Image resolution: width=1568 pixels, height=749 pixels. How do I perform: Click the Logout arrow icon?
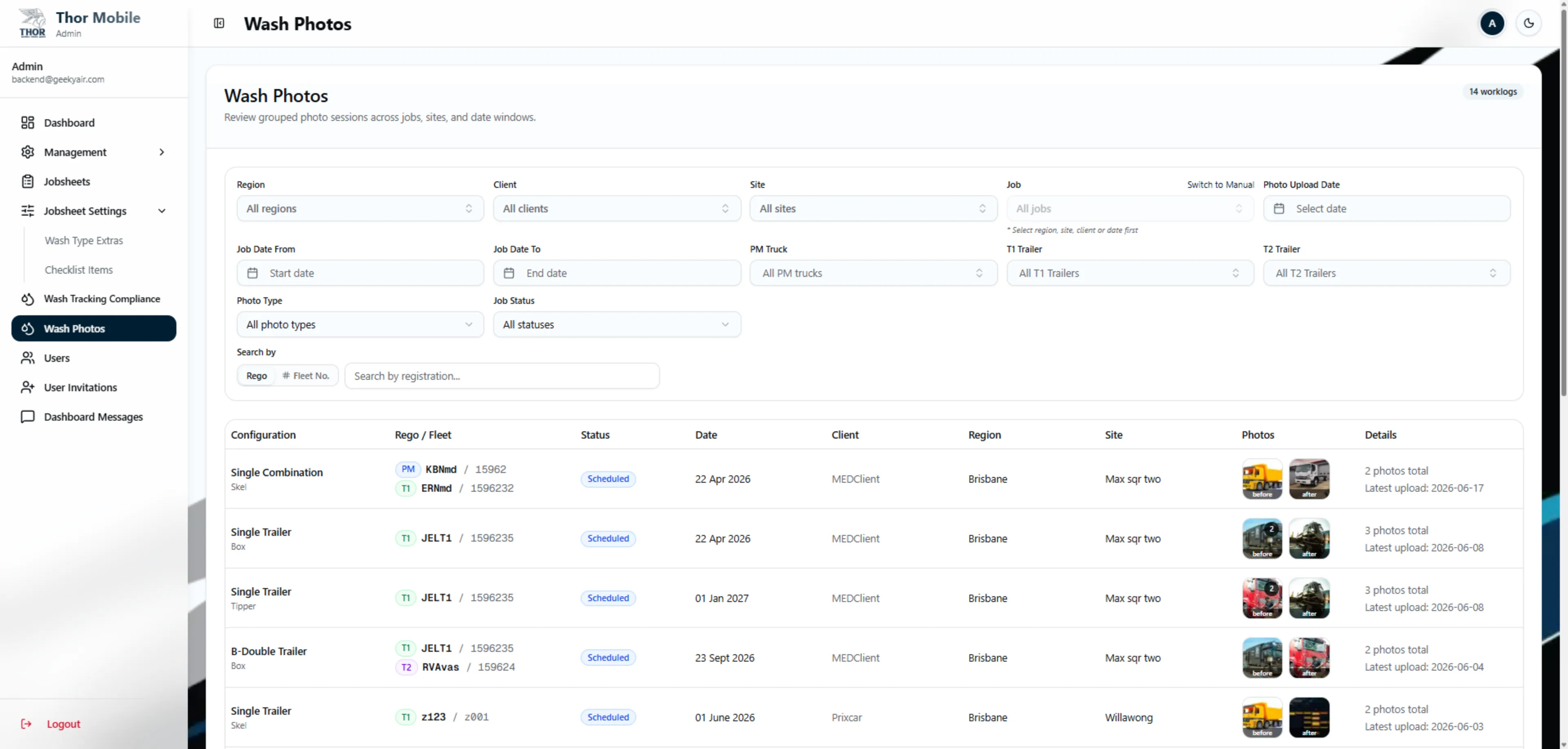coord(26,723)
